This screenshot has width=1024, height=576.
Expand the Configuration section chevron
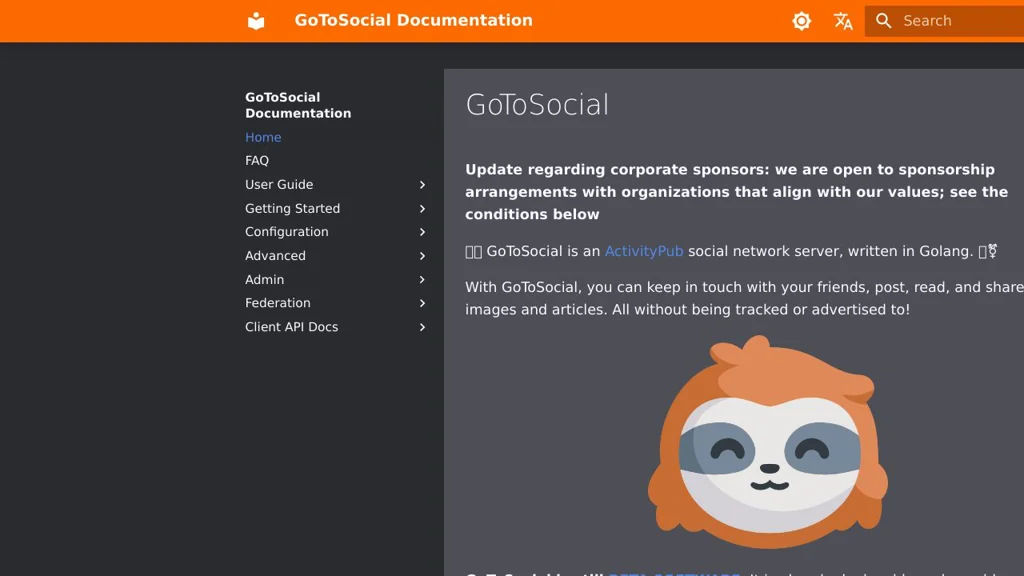[x=422, y=232]
